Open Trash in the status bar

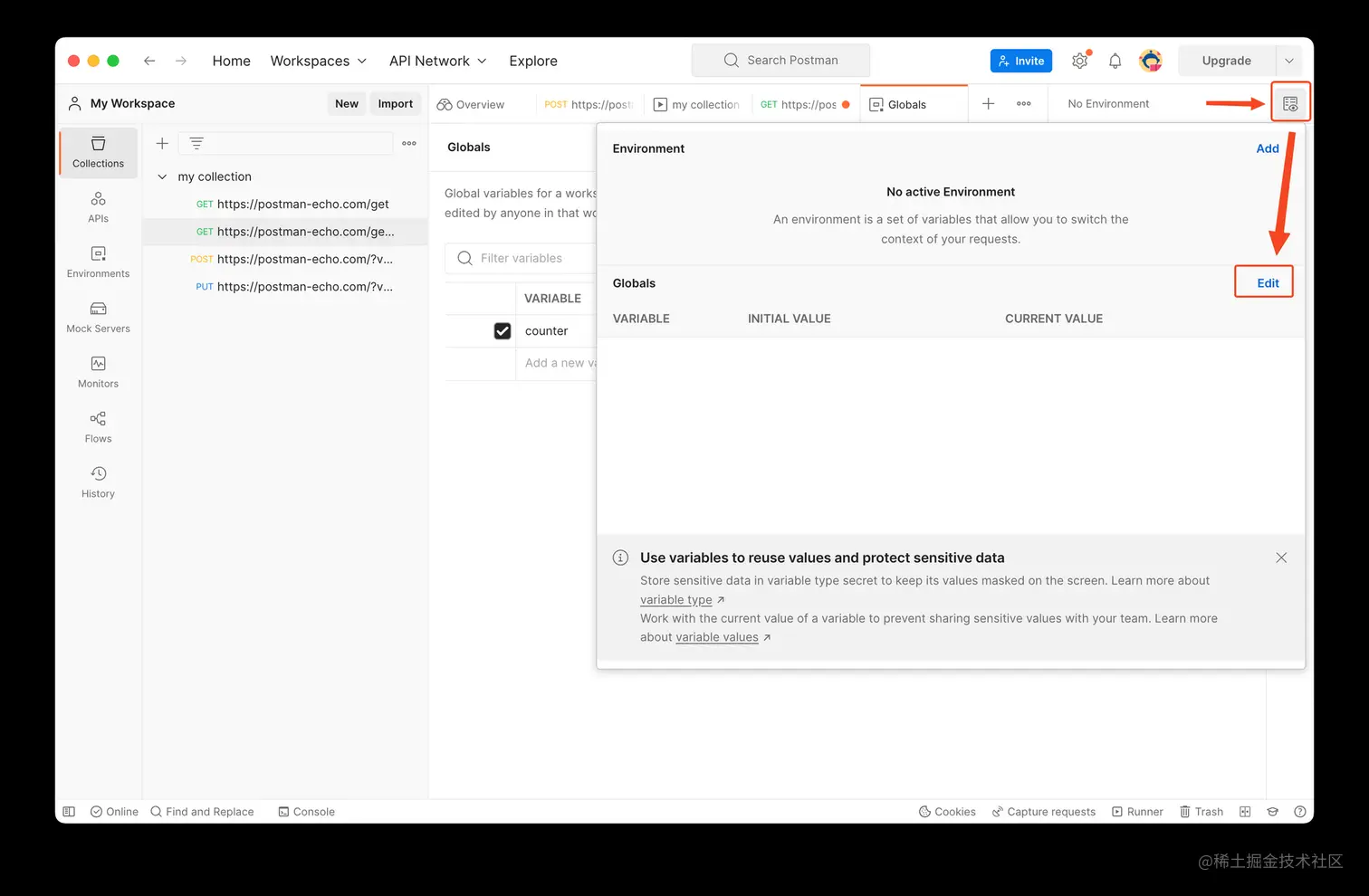(1201, 812)
